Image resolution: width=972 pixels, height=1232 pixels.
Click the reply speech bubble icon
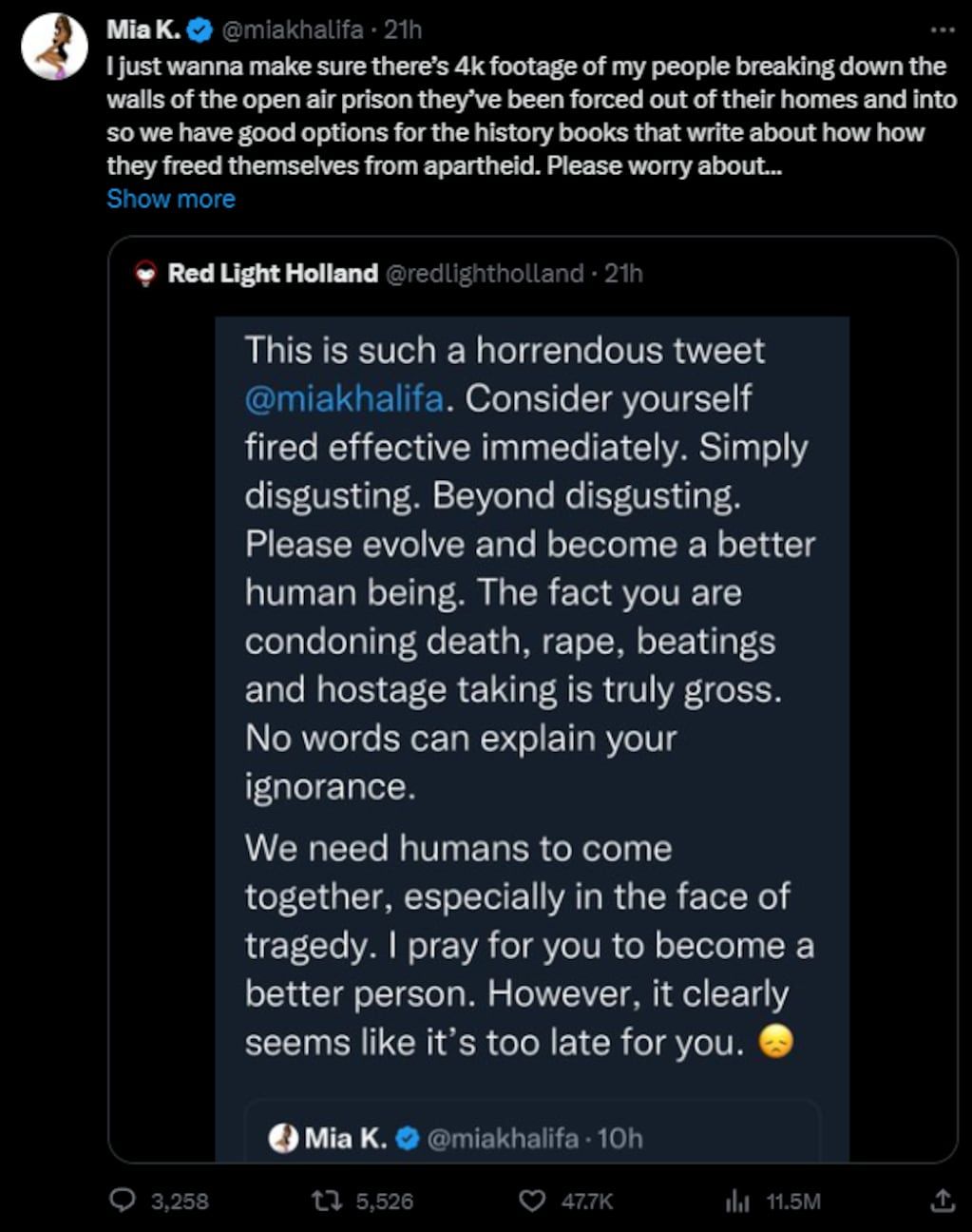coord(124,1201)
